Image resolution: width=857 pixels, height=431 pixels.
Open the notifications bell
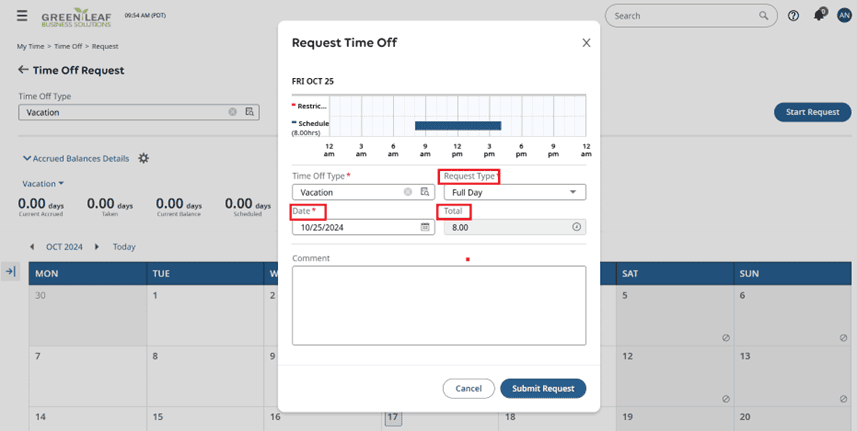pyautogui.click(x=819, y=15)
